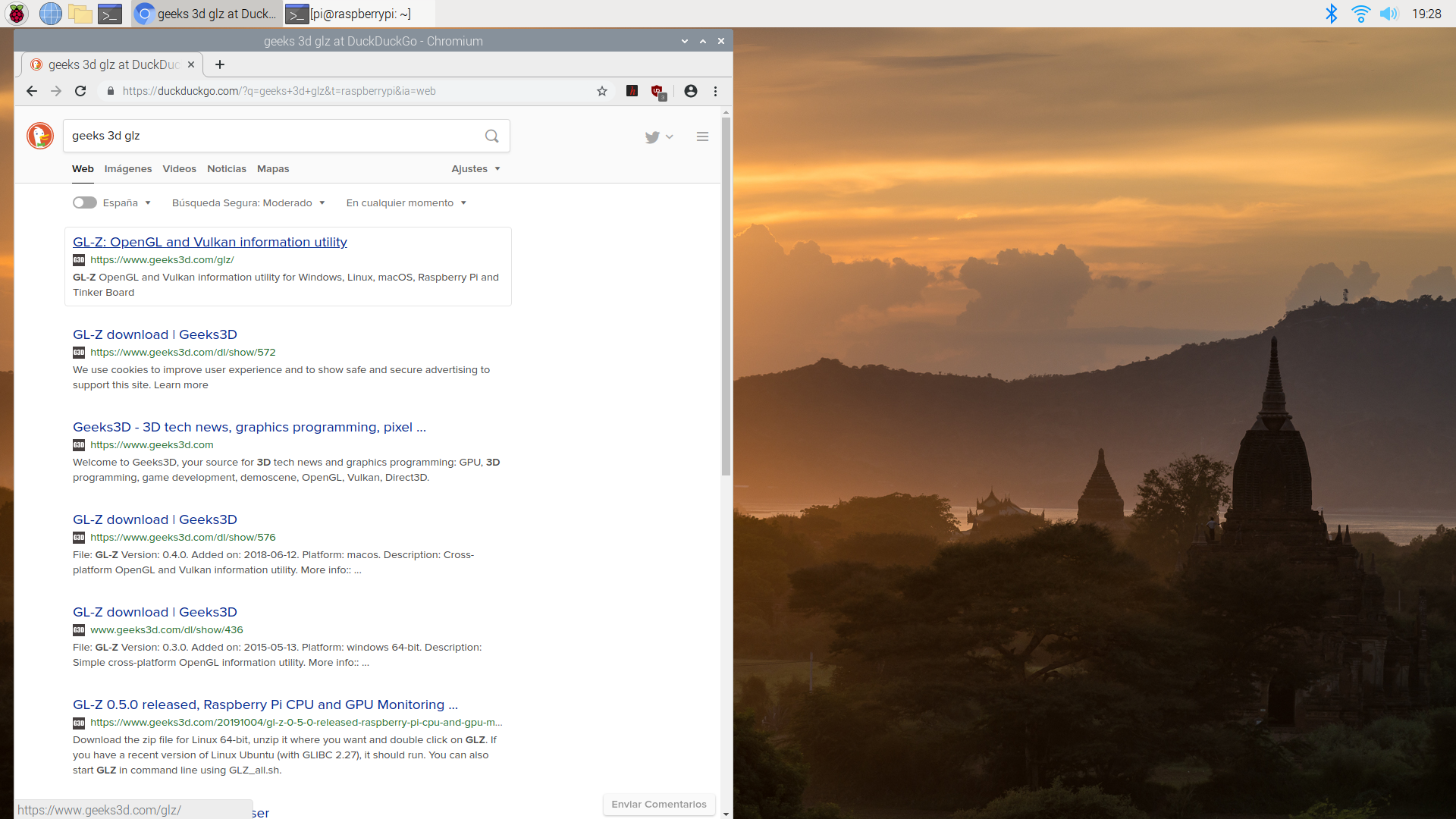Click the Bluetooth tray icon
This screenshot has width=1456, height=819.
[1331, 14]
